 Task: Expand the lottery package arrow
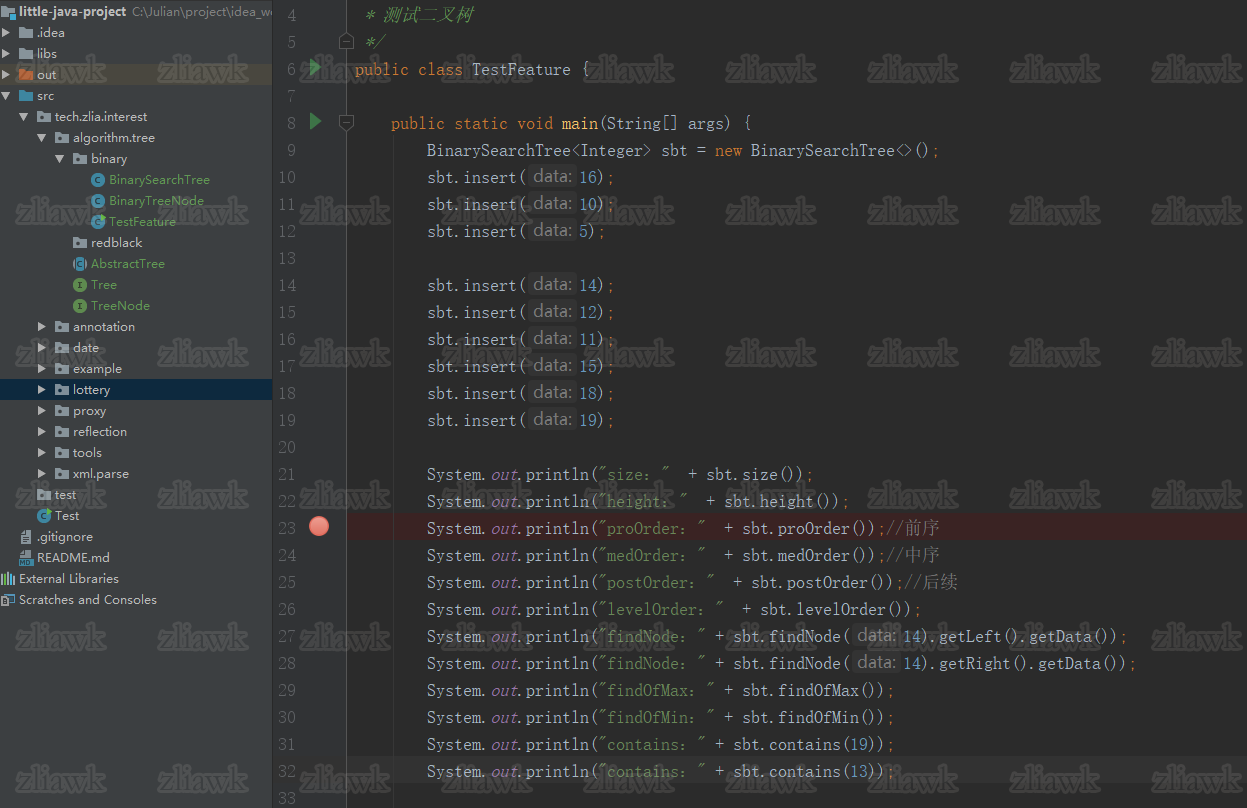(x=42, y=390)
